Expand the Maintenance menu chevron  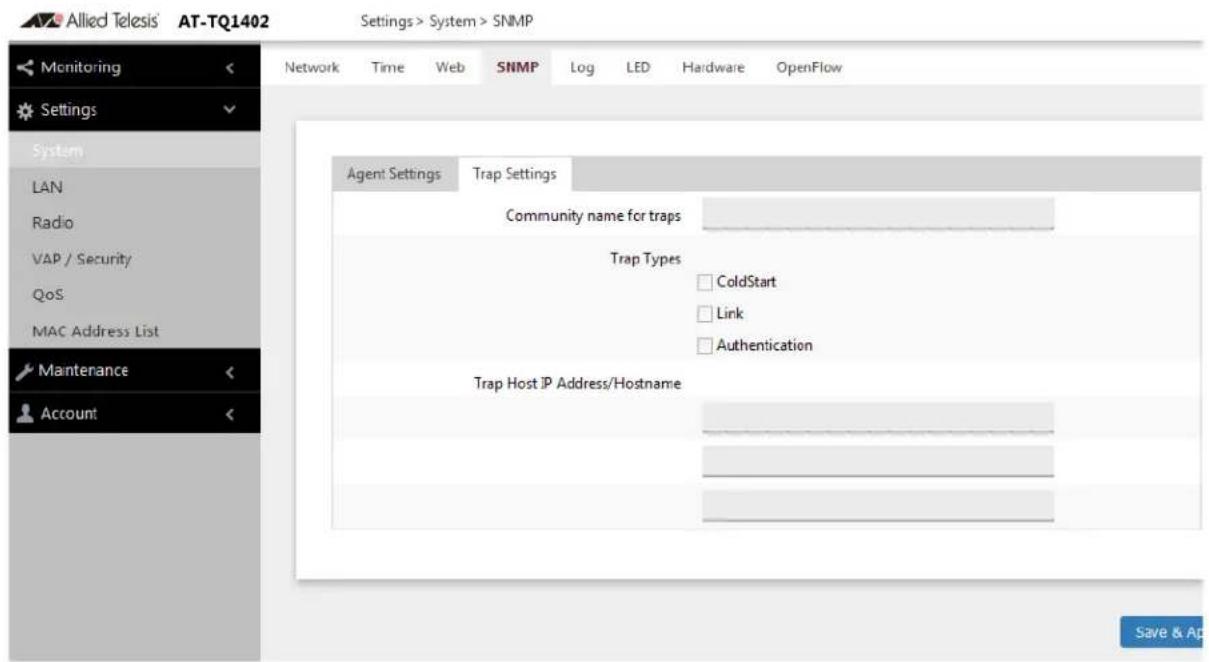point(230,372)
